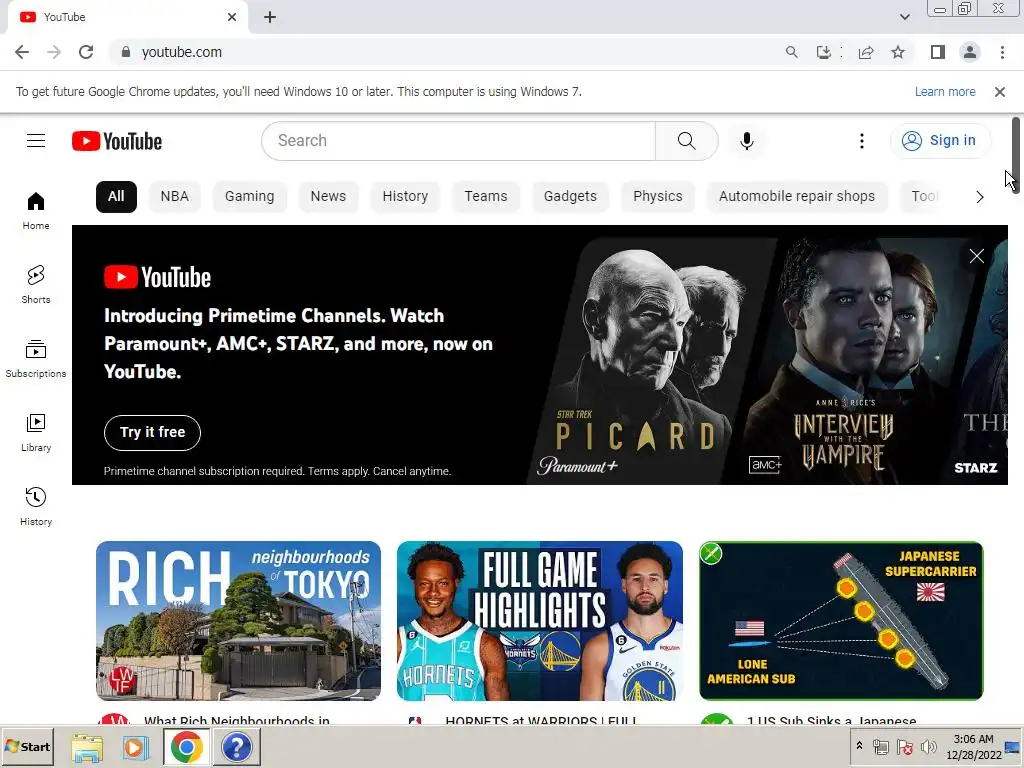Toggle Chrome side panel
The height and width of the screenshot is (768, 1024).
click(x=938, y=52)
